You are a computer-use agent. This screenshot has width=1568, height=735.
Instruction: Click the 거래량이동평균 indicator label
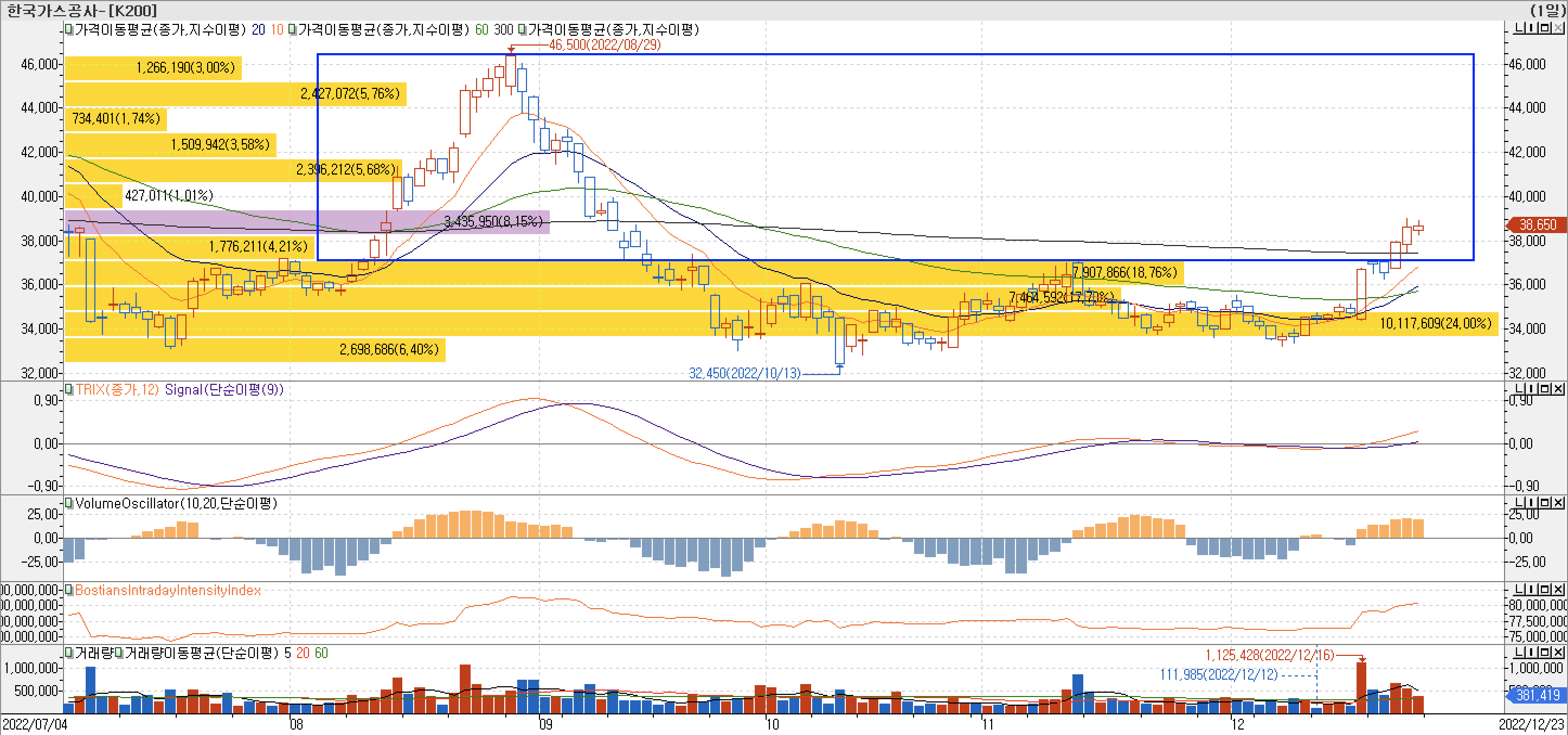pos(201,653)
